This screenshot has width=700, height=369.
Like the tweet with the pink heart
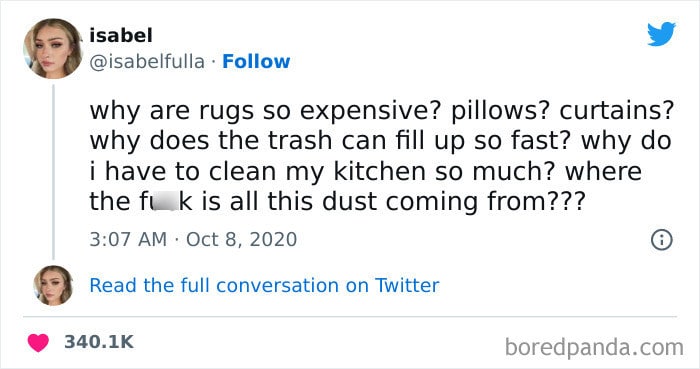(38, 342)
